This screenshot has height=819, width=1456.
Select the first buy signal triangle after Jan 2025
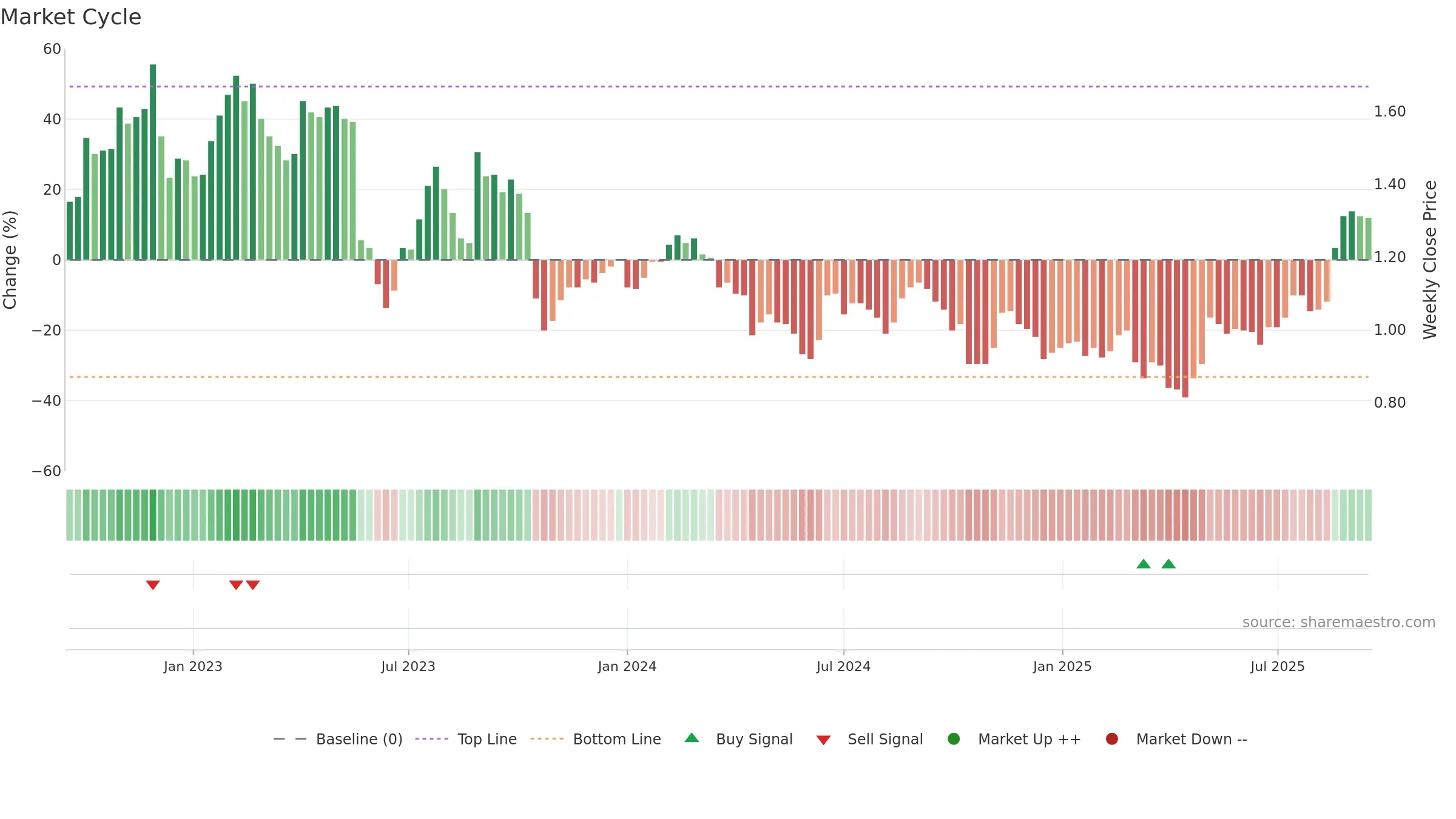[1144, 564]
